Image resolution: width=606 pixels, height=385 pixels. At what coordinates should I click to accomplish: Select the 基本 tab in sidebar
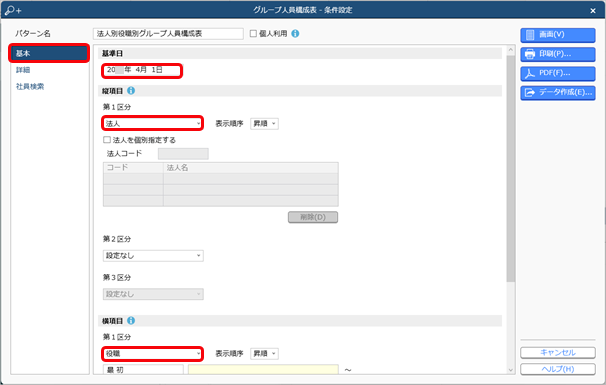(49, 53)
